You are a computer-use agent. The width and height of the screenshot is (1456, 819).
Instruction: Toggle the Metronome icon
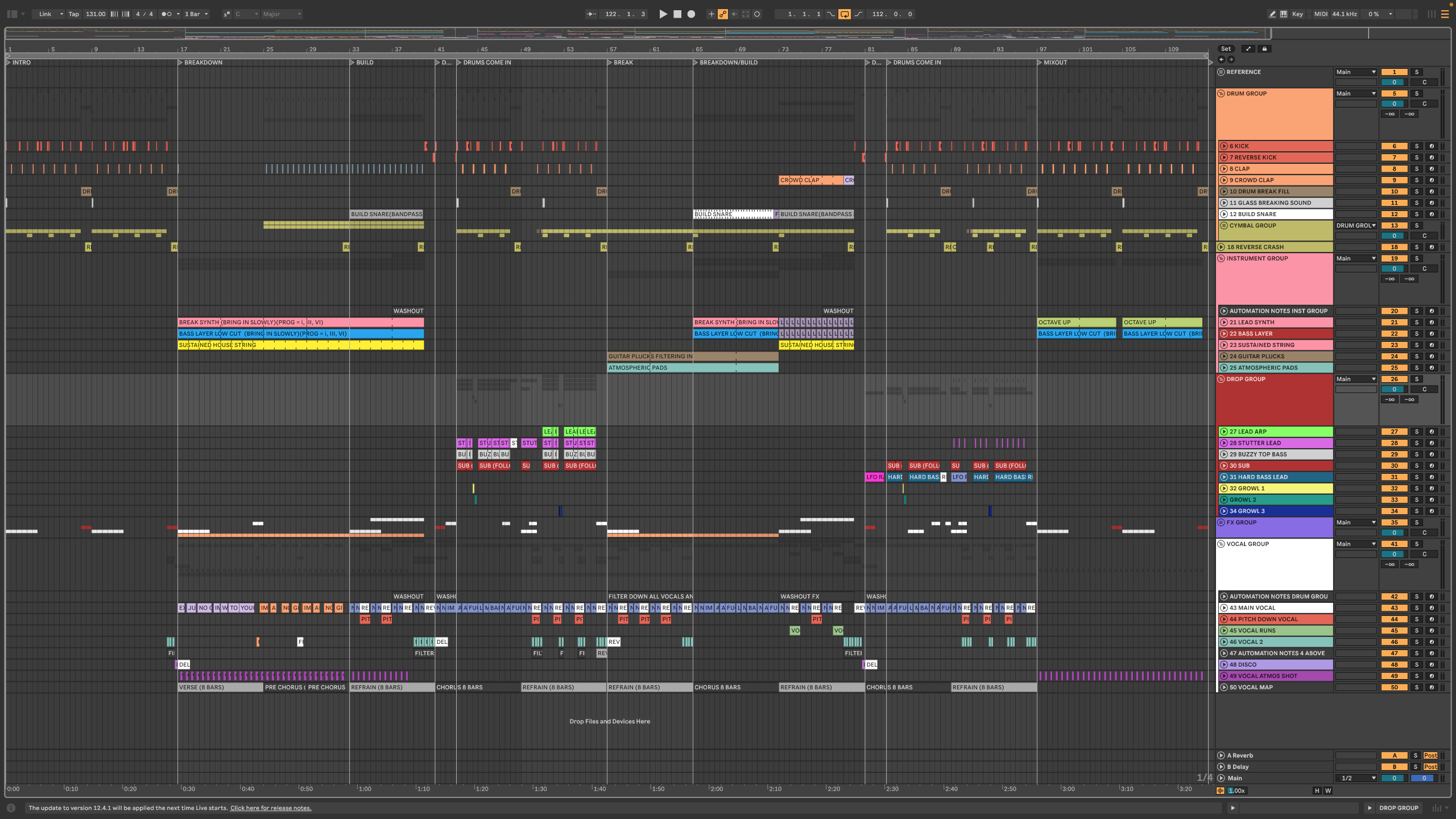point(167,14)
